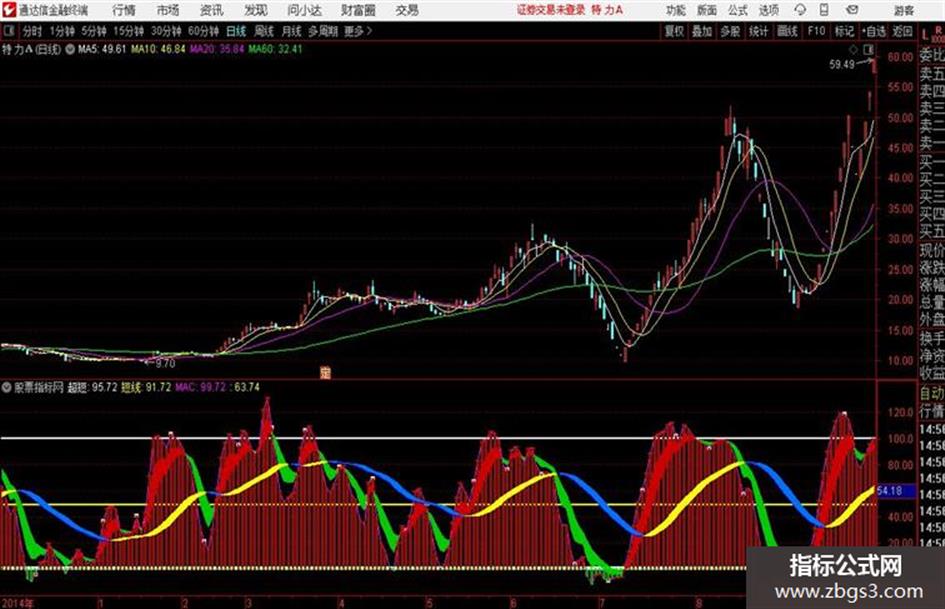Select the 月线 monthly period tab
The height and width of the screenshot is (609, 945).
292,31
